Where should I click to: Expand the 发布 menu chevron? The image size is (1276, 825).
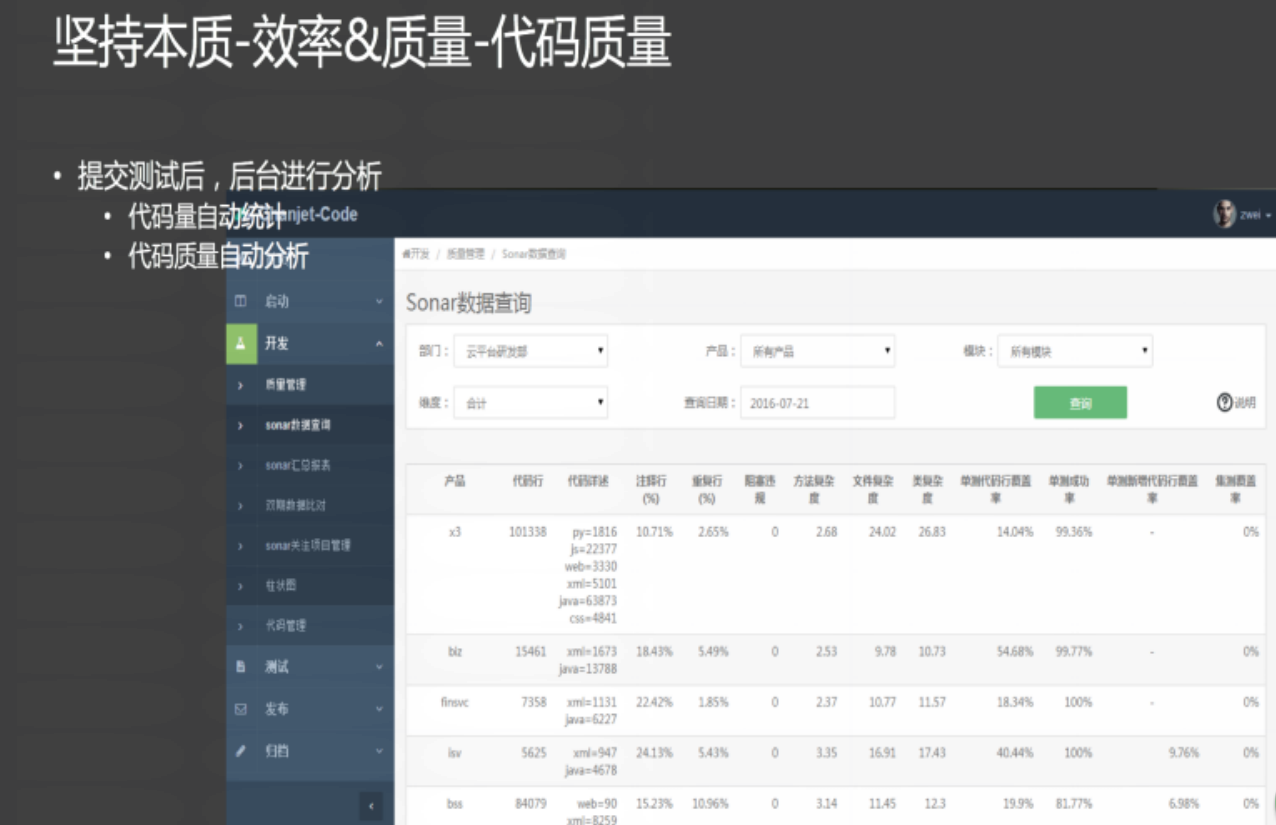tap(379, 709)
